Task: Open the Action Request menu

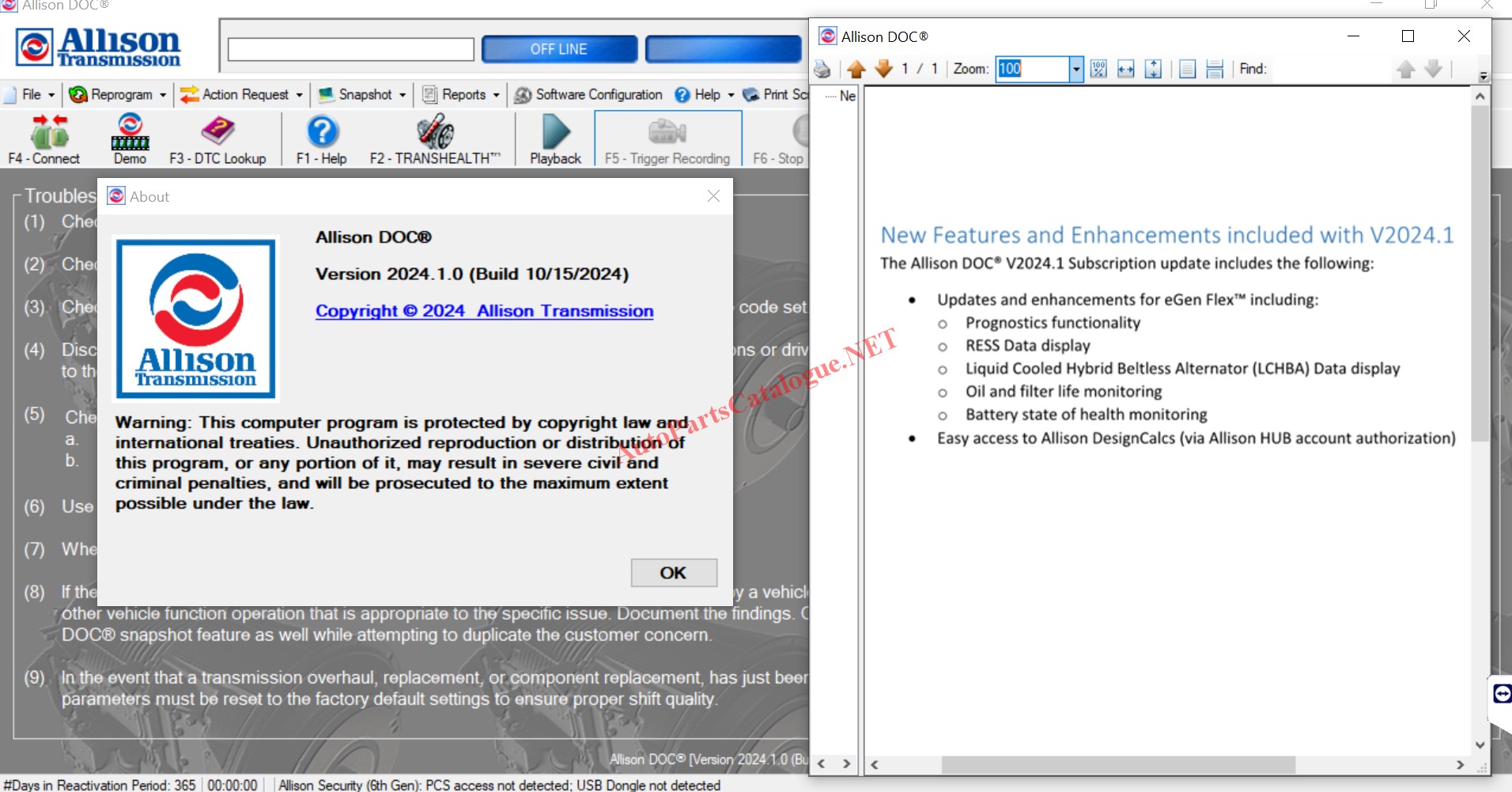Action: (241, 95)
